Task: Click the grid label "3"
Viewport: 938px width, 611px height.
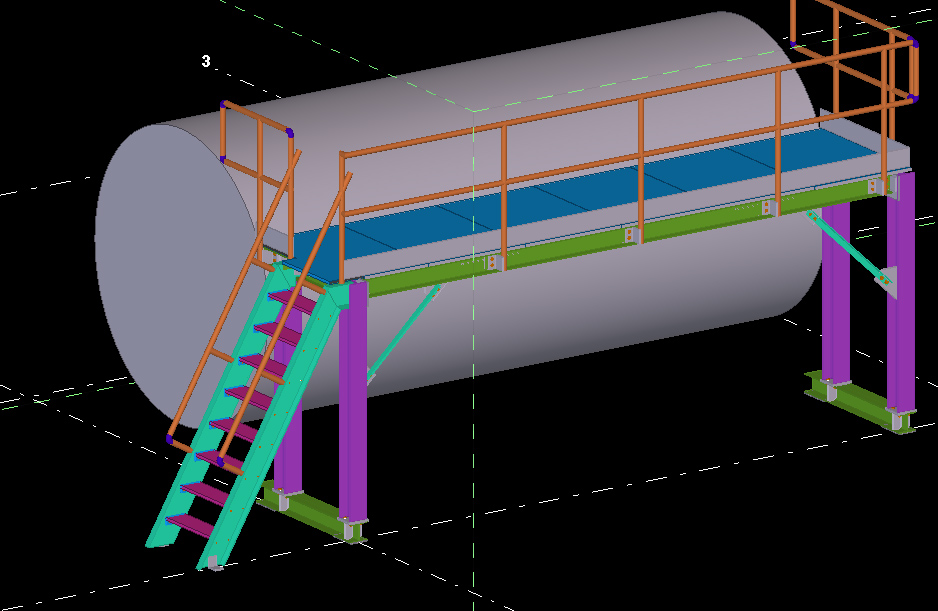Action: point(206,62)
